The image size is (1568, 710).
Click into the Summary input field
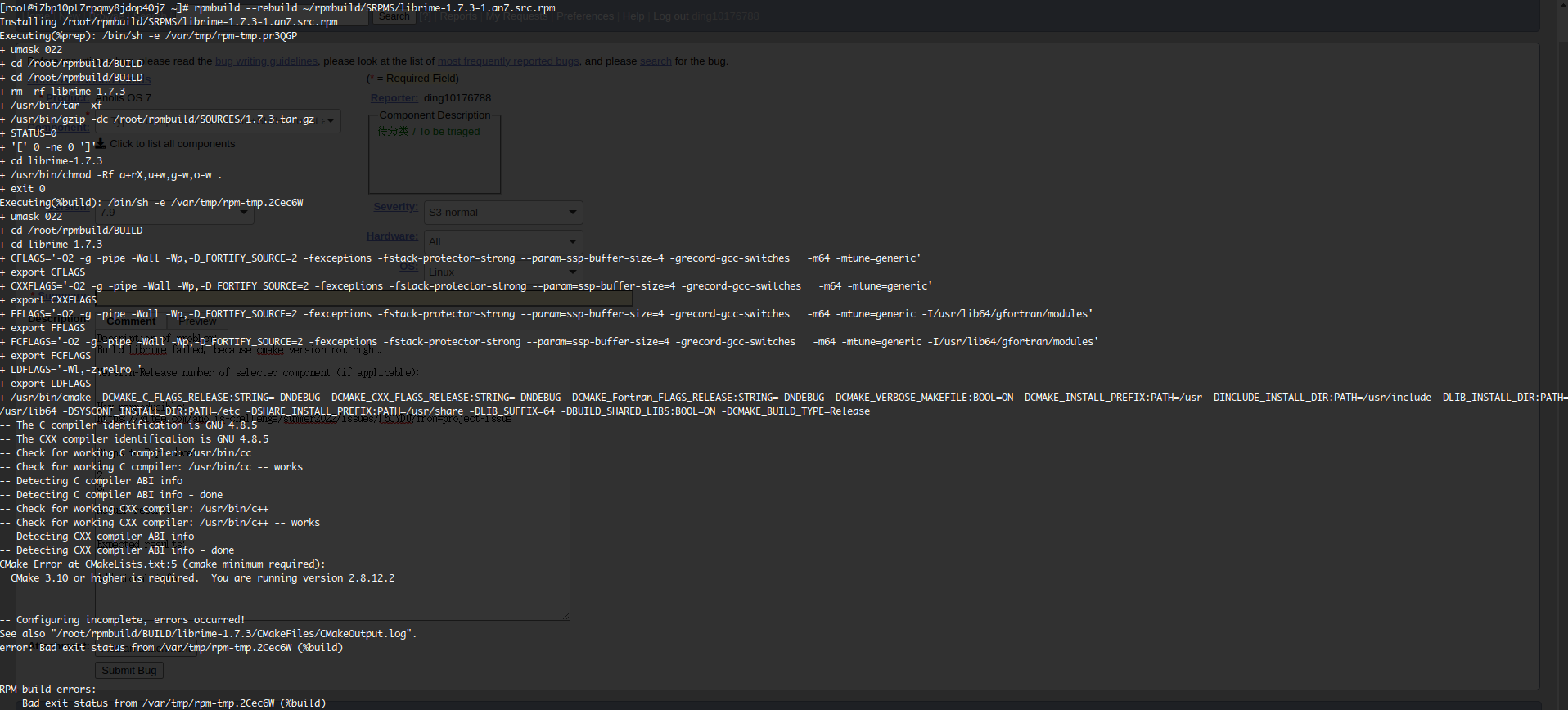click(364, 300)
